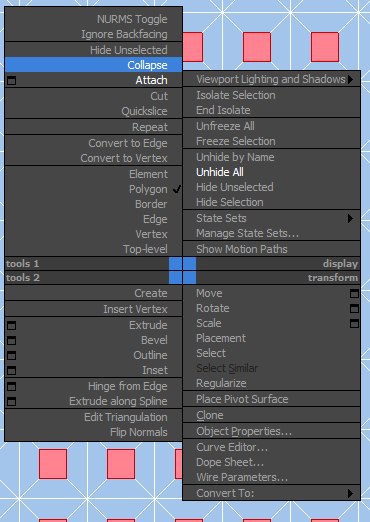The height and width of the screenshot is (522, 370).
Task: Open Hinge from Edge settings icon
Action: [11, 386]
